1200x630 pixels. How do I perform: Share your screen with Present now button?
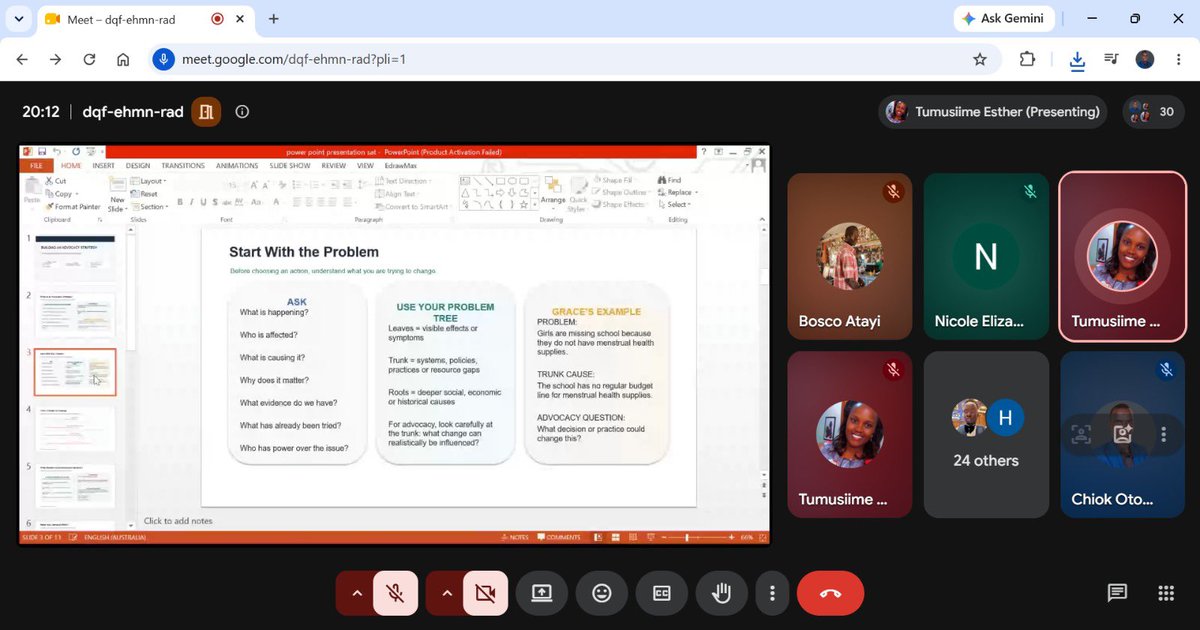coord(541,593)
